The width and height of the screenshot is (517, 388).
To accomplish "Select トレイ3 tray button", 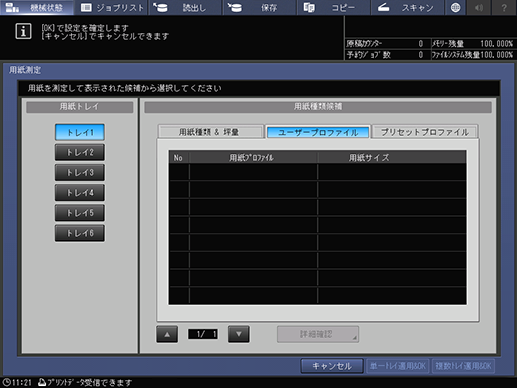I will (80, 172).
